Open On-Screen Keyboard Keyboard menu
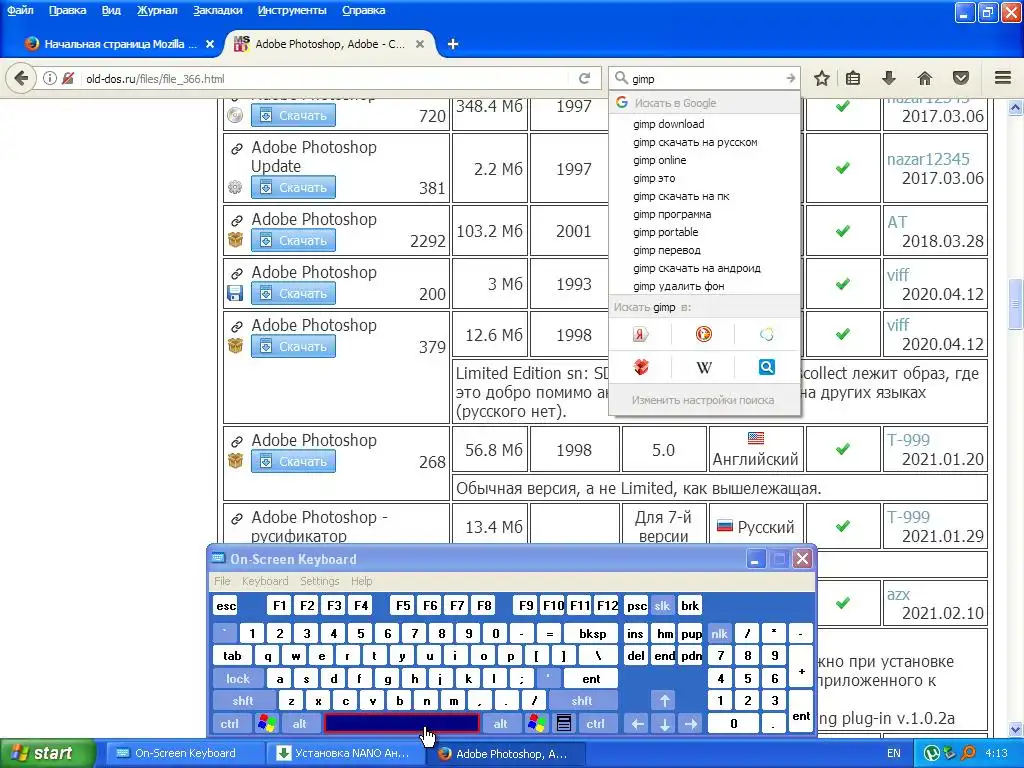This screenshot has width=1024, height=768. click(264, 581)
